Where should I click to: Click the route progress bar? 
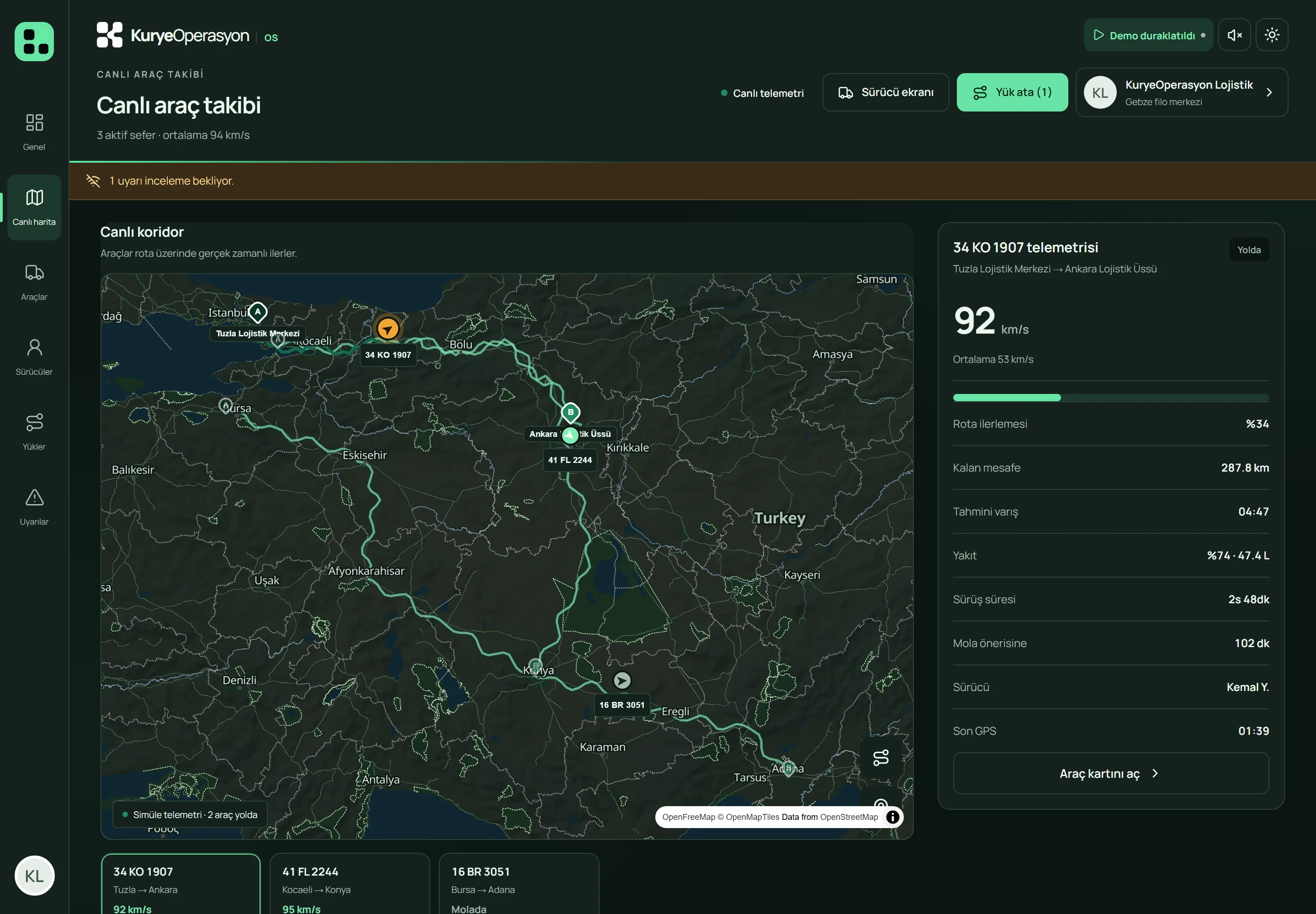pos(1111,398)
